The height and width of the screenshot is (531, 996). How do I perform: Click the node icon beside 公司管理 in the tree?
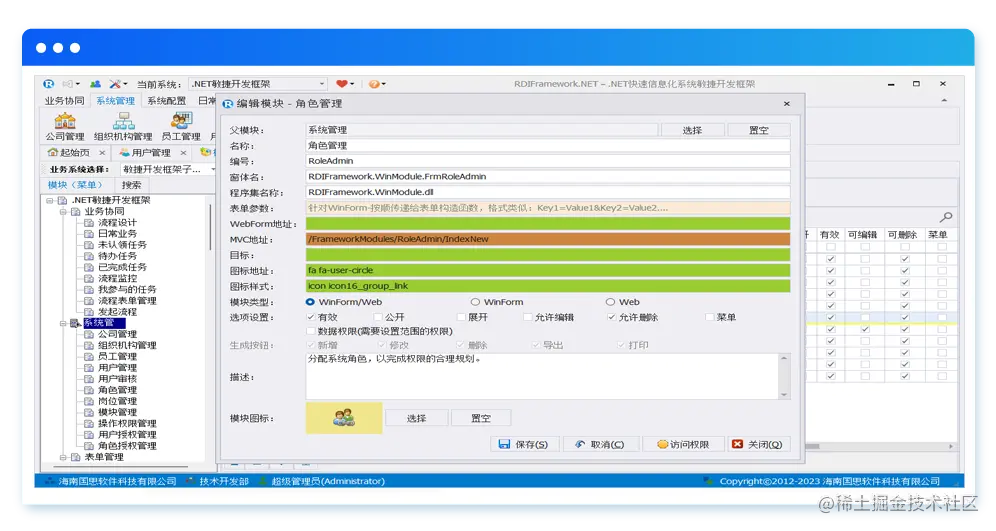coord(89,334)
